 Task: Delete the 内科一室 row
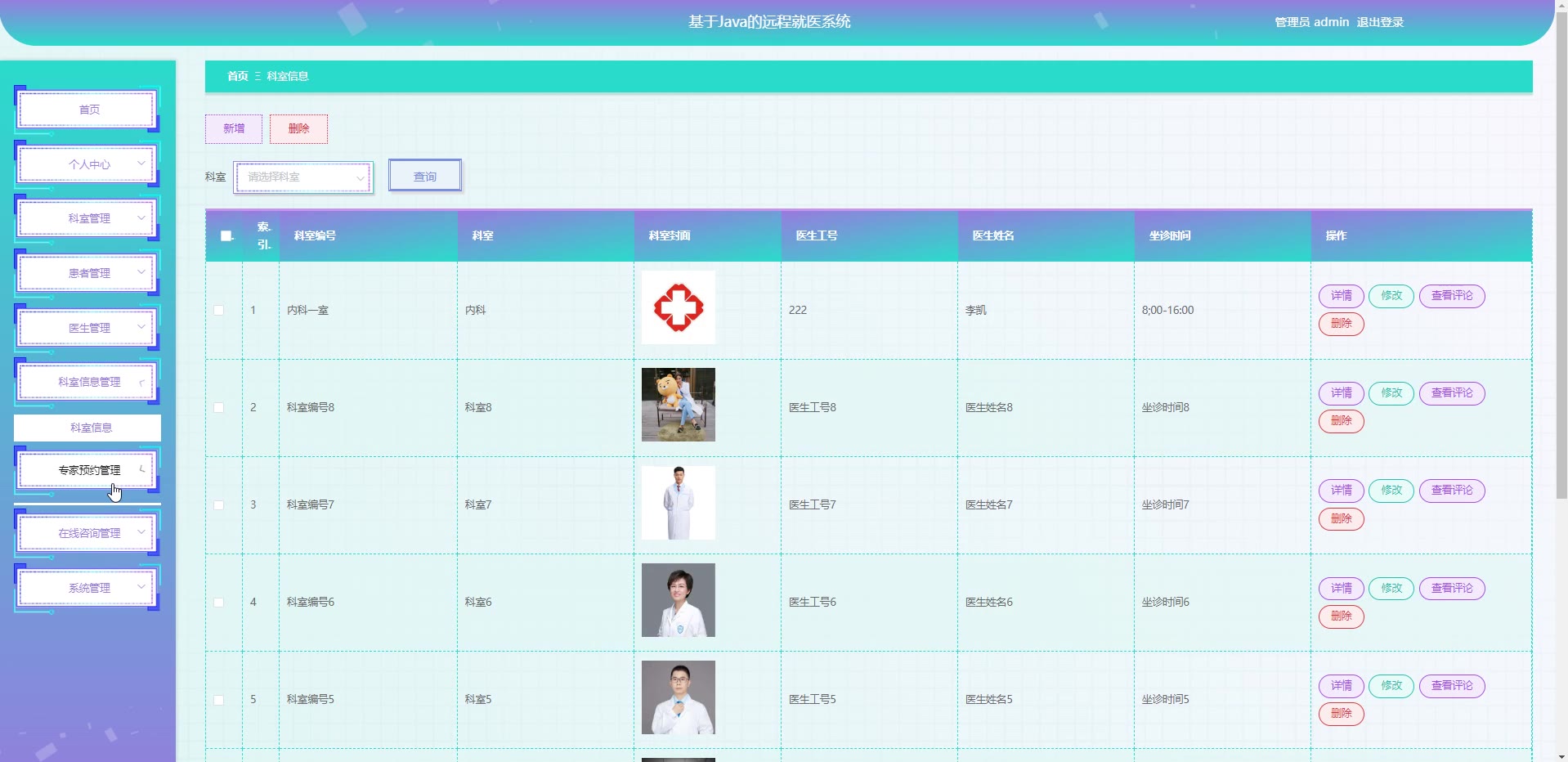(1342, 324)
